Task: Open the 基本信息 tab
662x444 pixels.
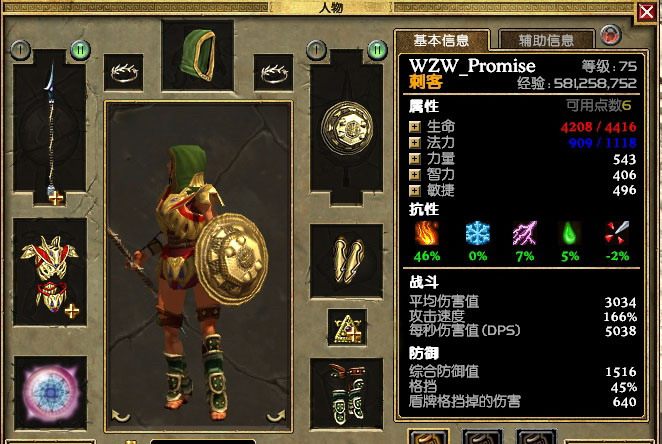Action: point(442,41)
